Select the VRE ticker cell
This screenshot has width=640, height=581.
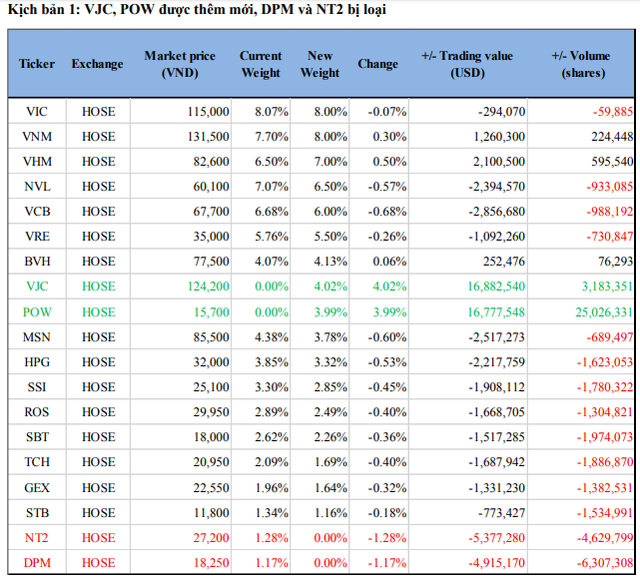(x=37, y=236)
